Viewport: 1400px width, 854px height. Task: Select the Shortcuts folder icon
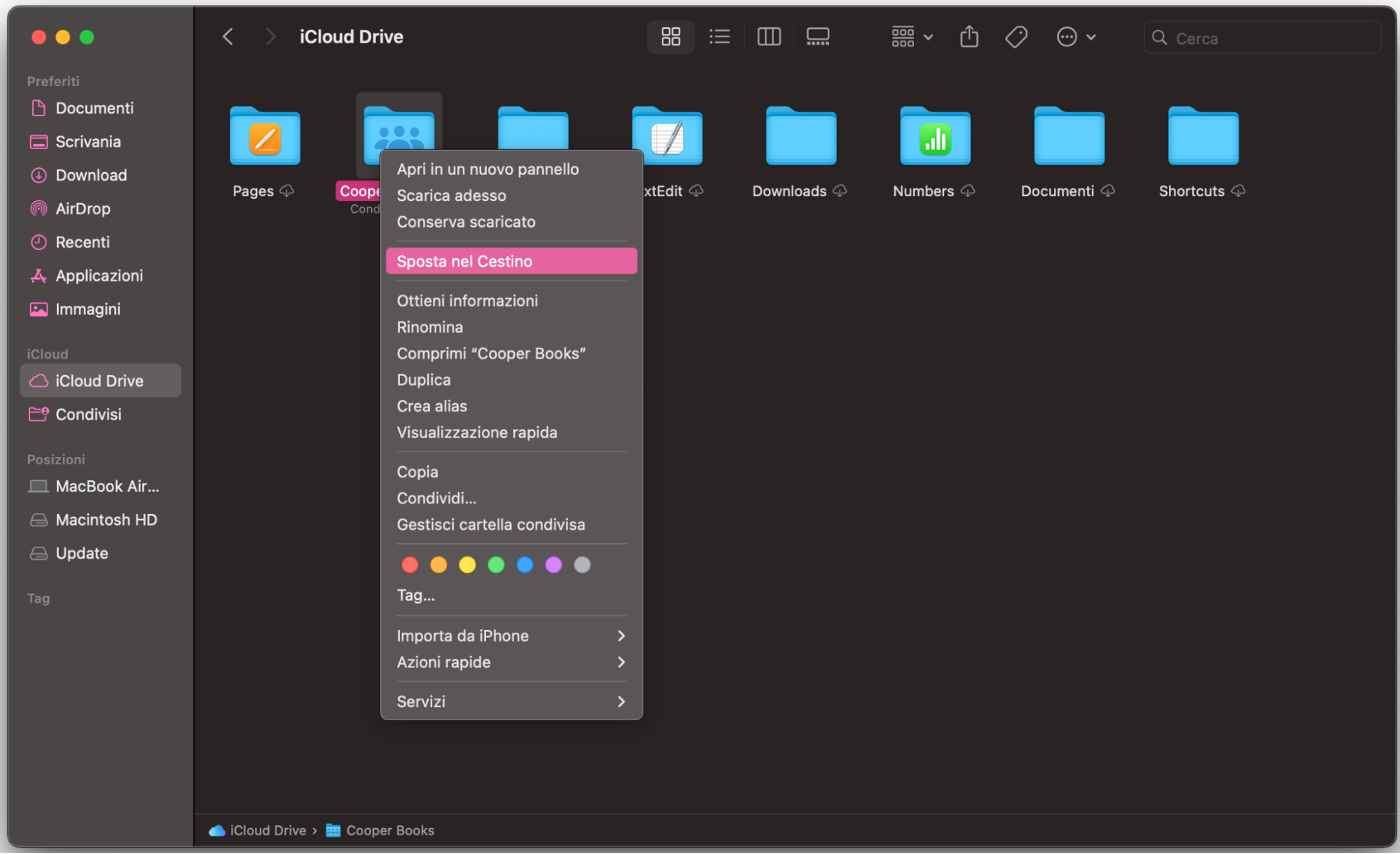(1203, 136)
